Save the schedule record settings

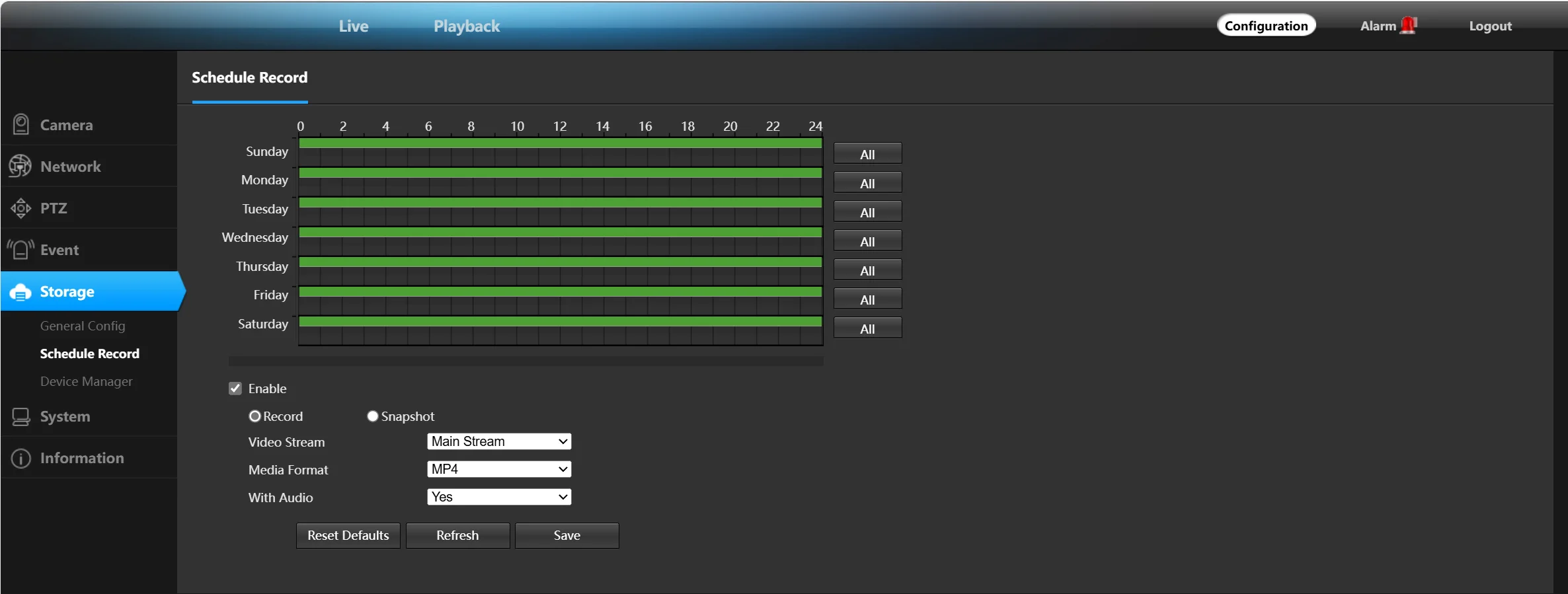click(x=567, y=536)
